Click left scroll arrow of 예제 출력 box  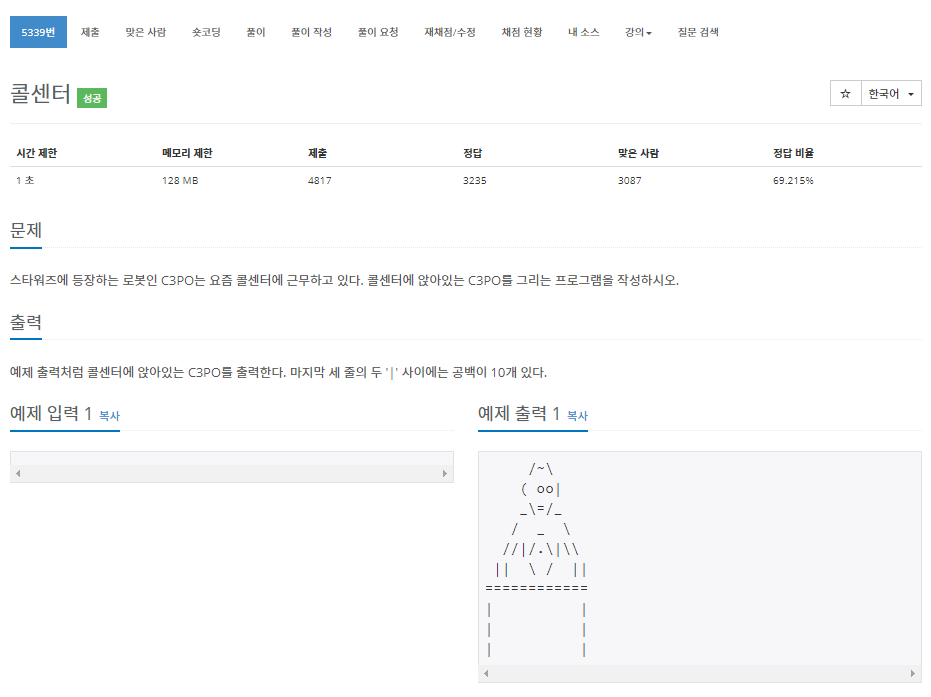[x=486, y=673]
